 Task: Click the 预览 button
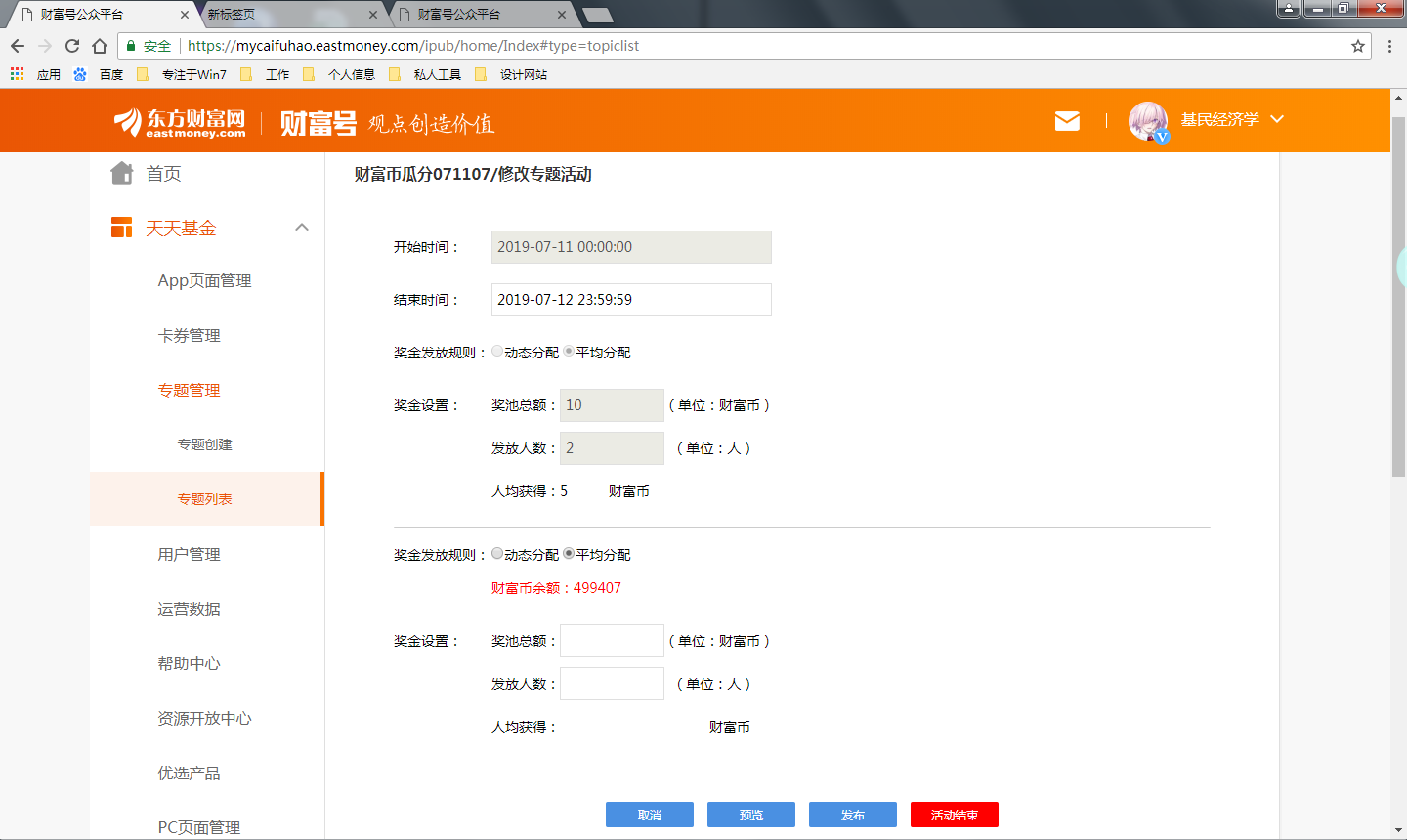[751, 815]
